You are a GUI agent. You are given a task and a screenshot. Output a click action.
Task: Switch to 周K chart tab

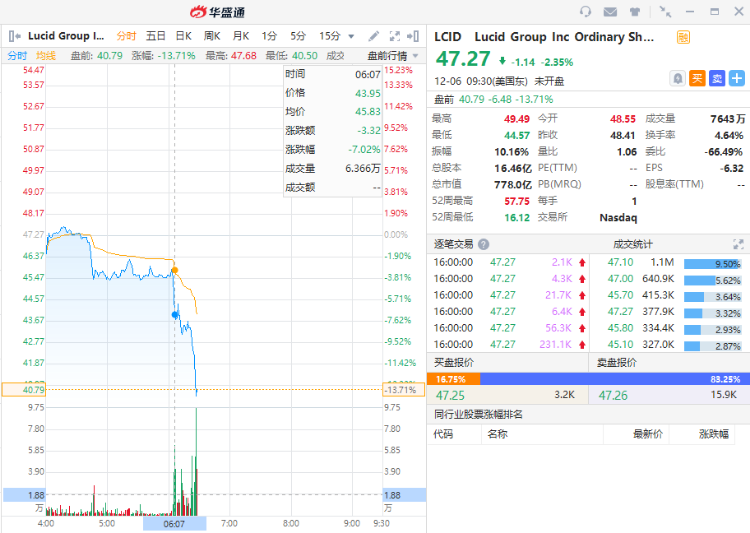coord(212,36)
